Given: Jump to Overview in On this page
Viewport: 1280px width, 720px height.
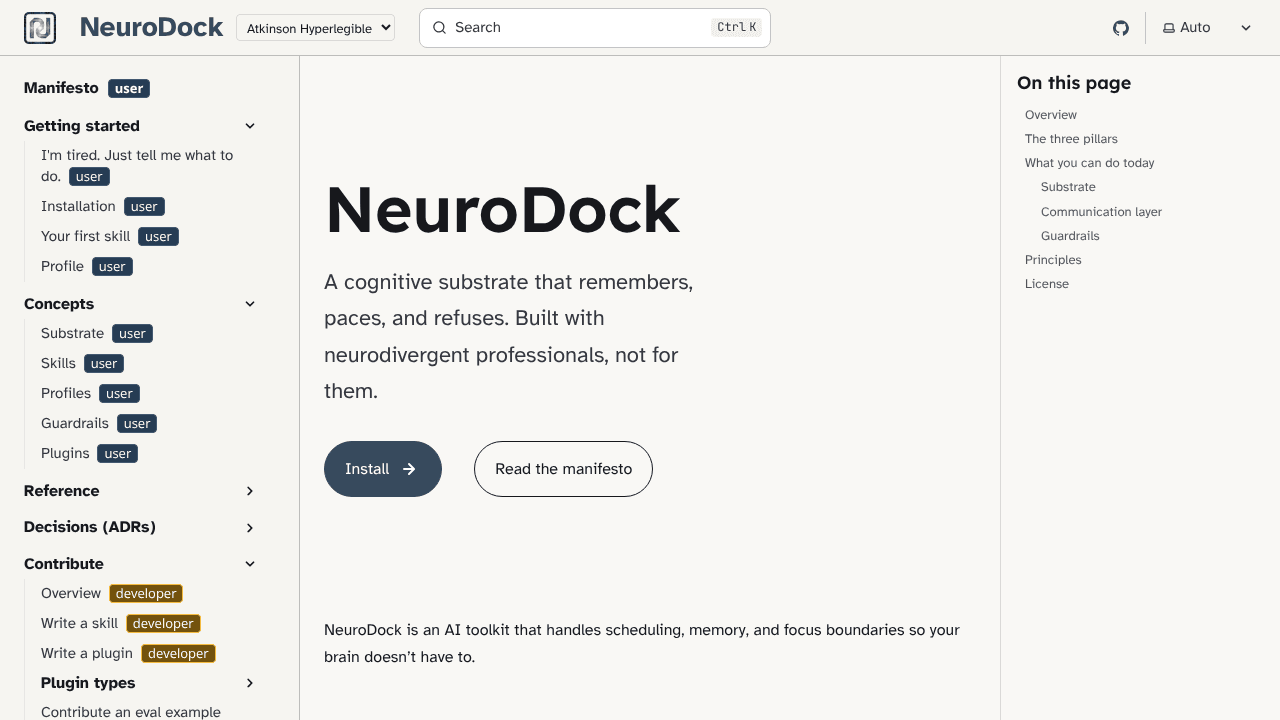Looking at the screenshot, I should [1051, 115].
